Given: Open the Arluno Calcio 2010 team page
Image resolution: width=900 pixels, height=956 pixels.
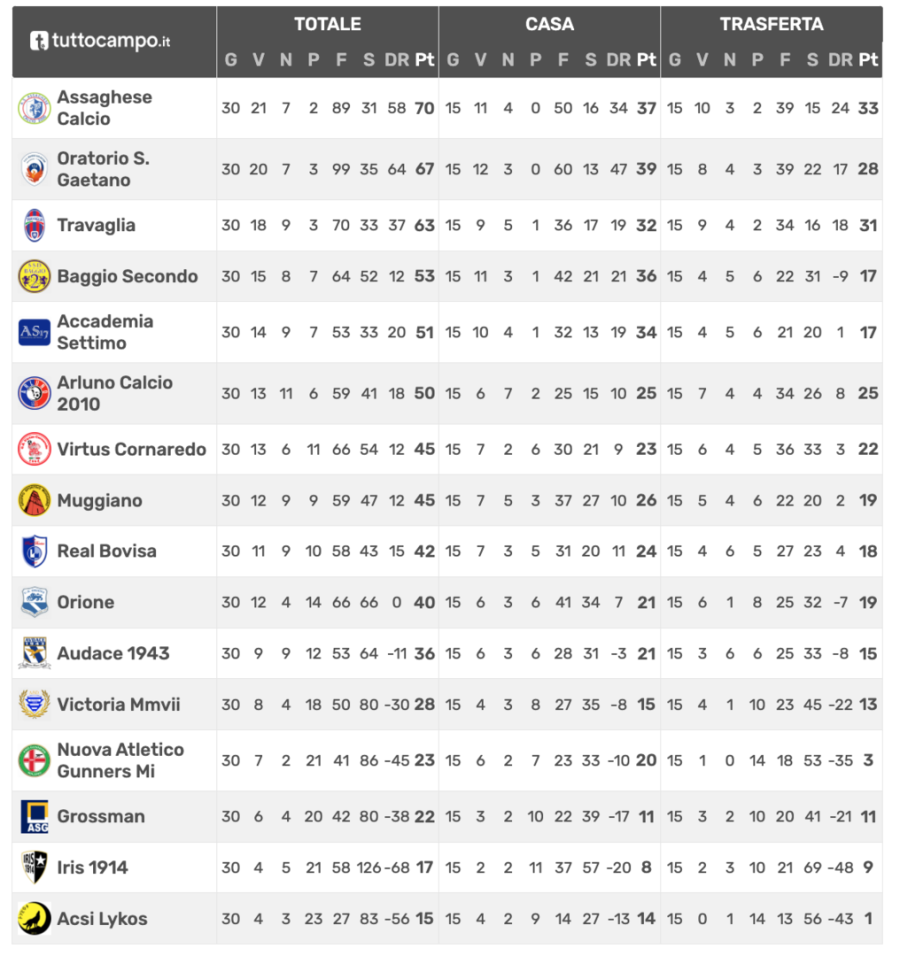Looking at the screenshot, I should click(x=114, y=393).
